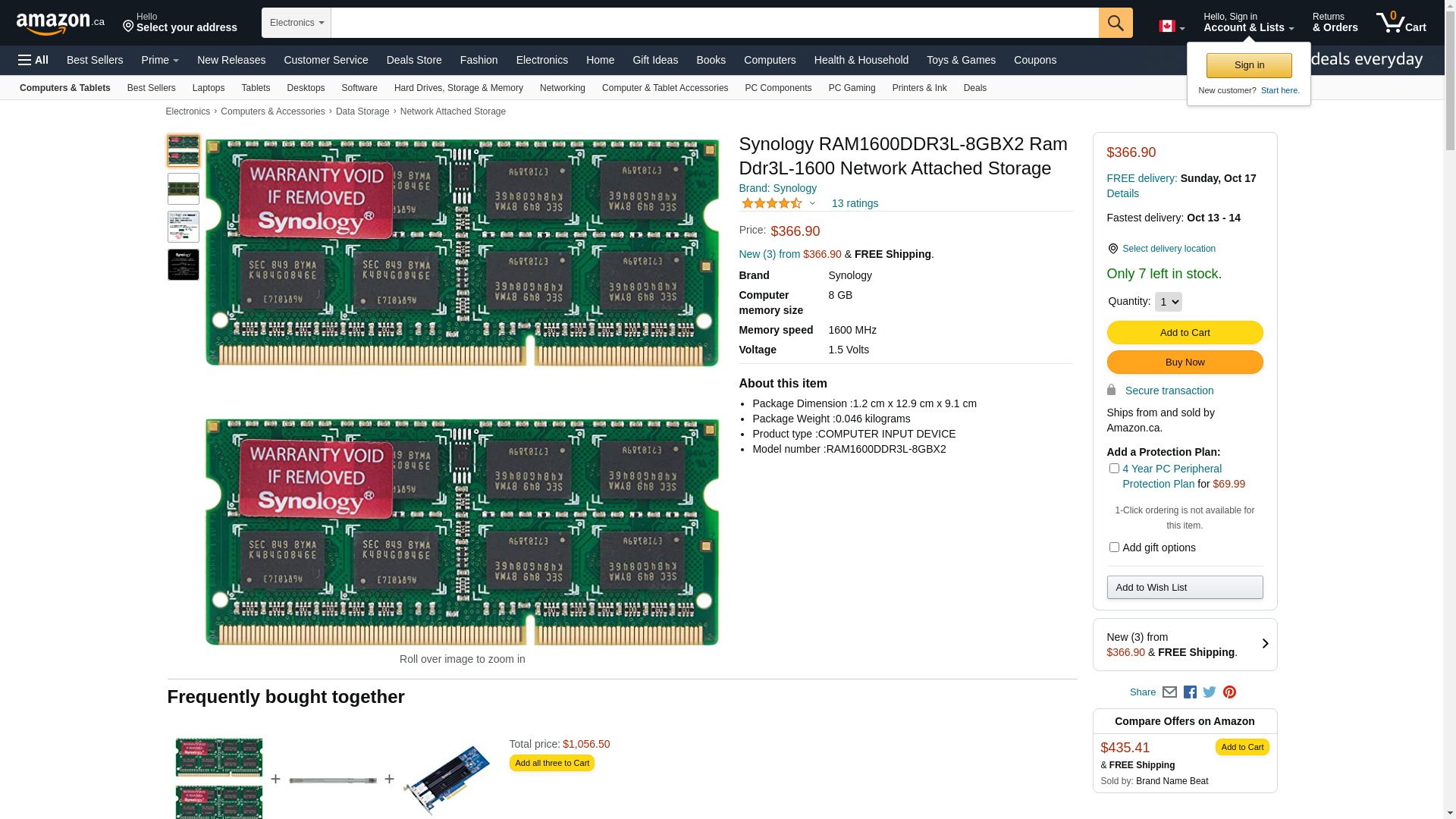
Task: Expand Electronics search category dropdown
Action: [x=296, y=23]
